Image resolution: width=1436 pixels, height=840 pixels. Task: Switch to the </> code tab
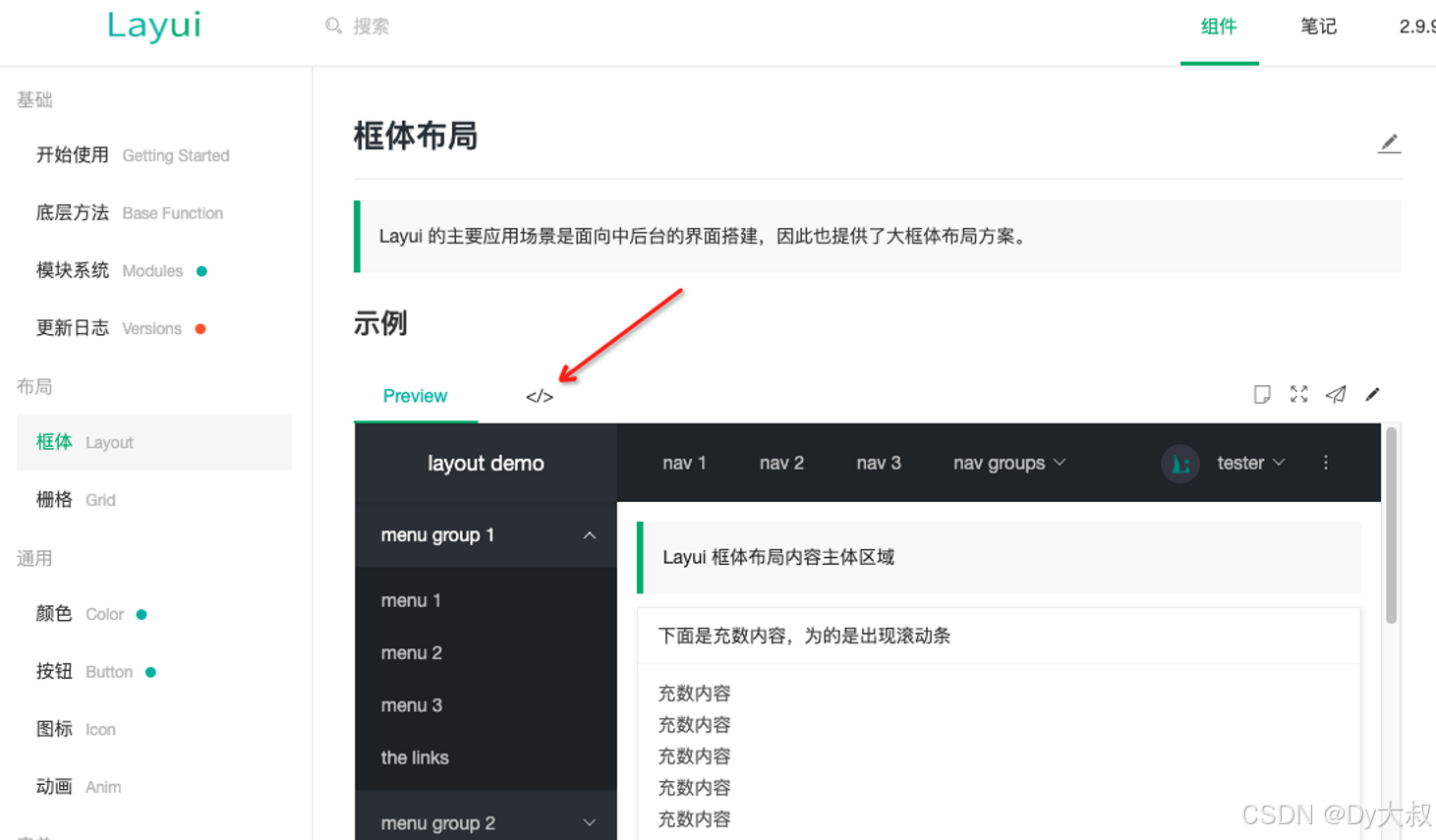tap(540, 396)
